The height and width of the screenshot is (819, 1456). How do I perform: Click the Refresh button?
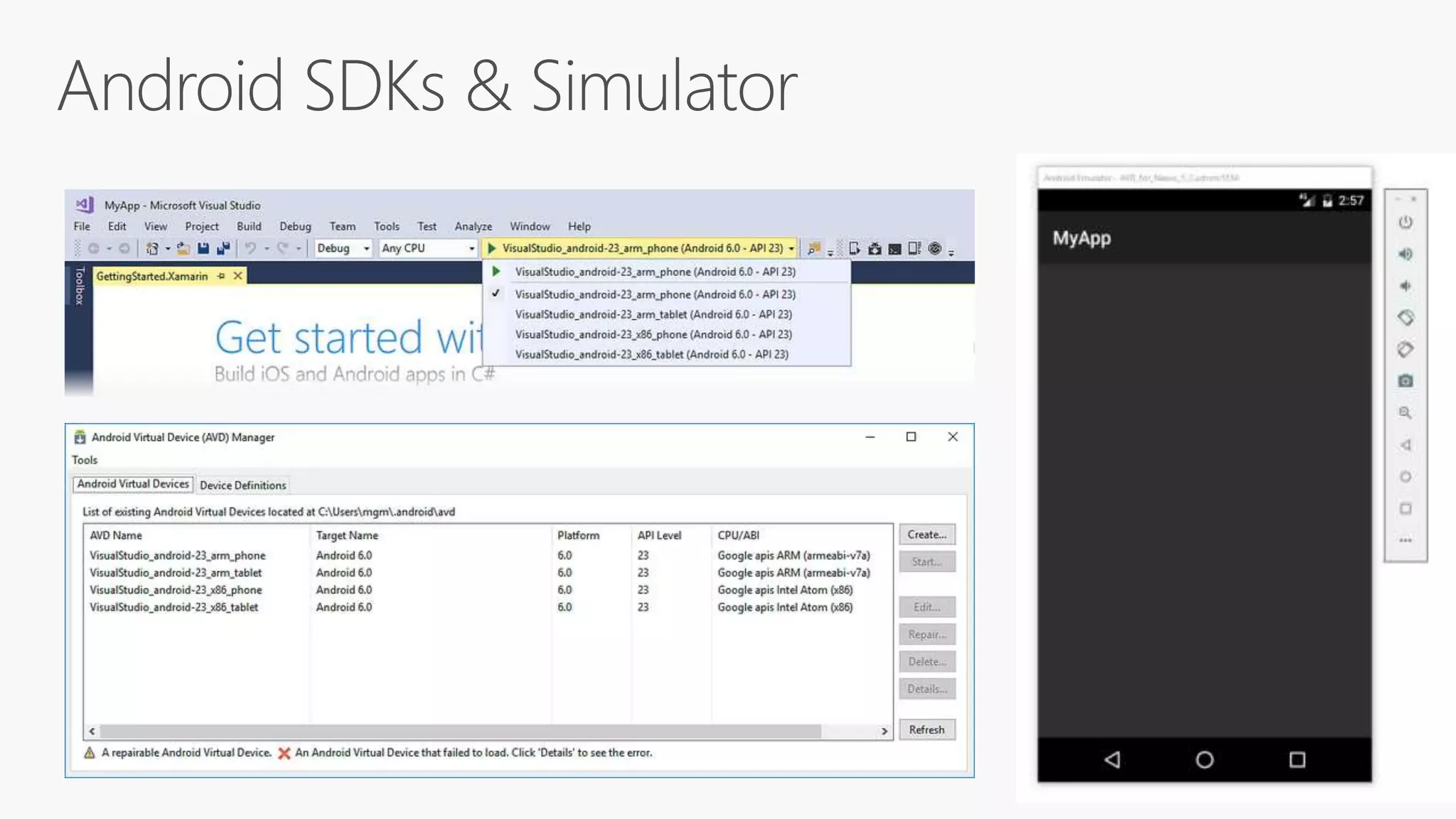point(926,729)
